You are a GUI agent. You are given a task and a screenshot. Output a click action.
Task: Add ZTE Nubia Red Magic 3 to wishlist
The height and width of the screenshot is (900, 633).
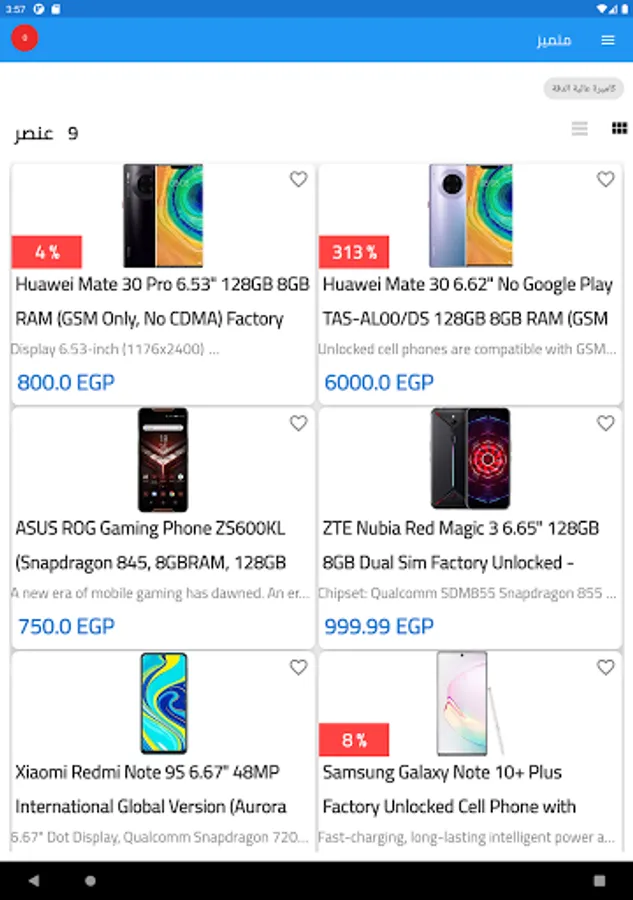605,423
